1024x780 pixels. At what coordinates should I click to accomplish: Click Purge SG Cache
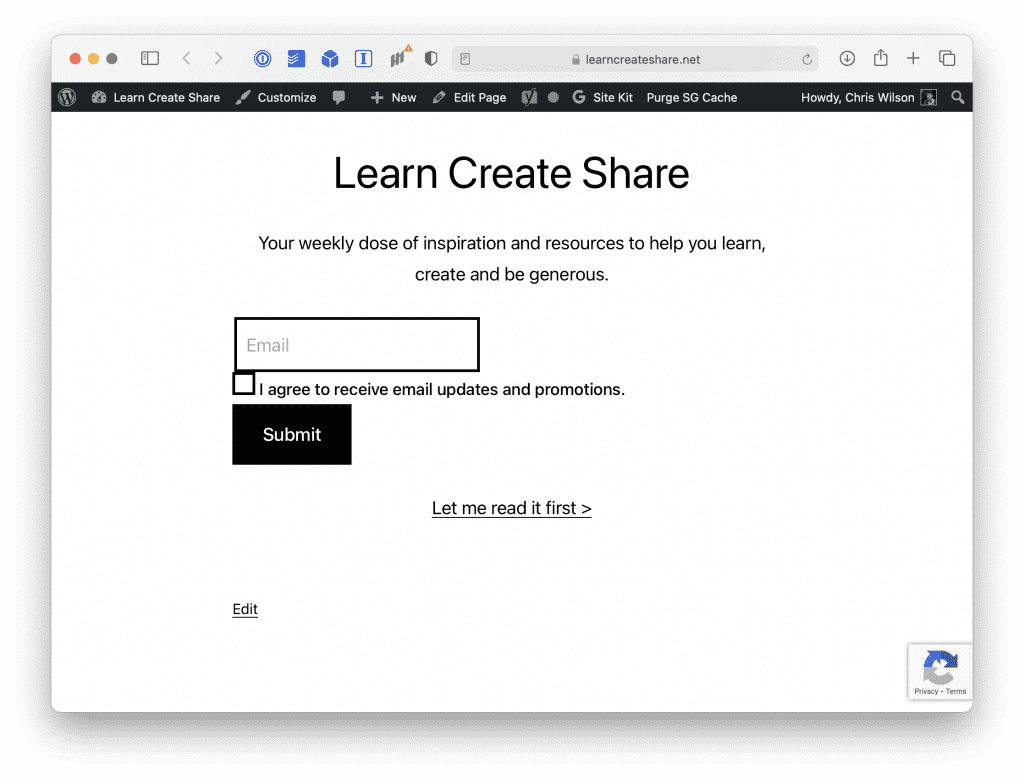point(692,97)
